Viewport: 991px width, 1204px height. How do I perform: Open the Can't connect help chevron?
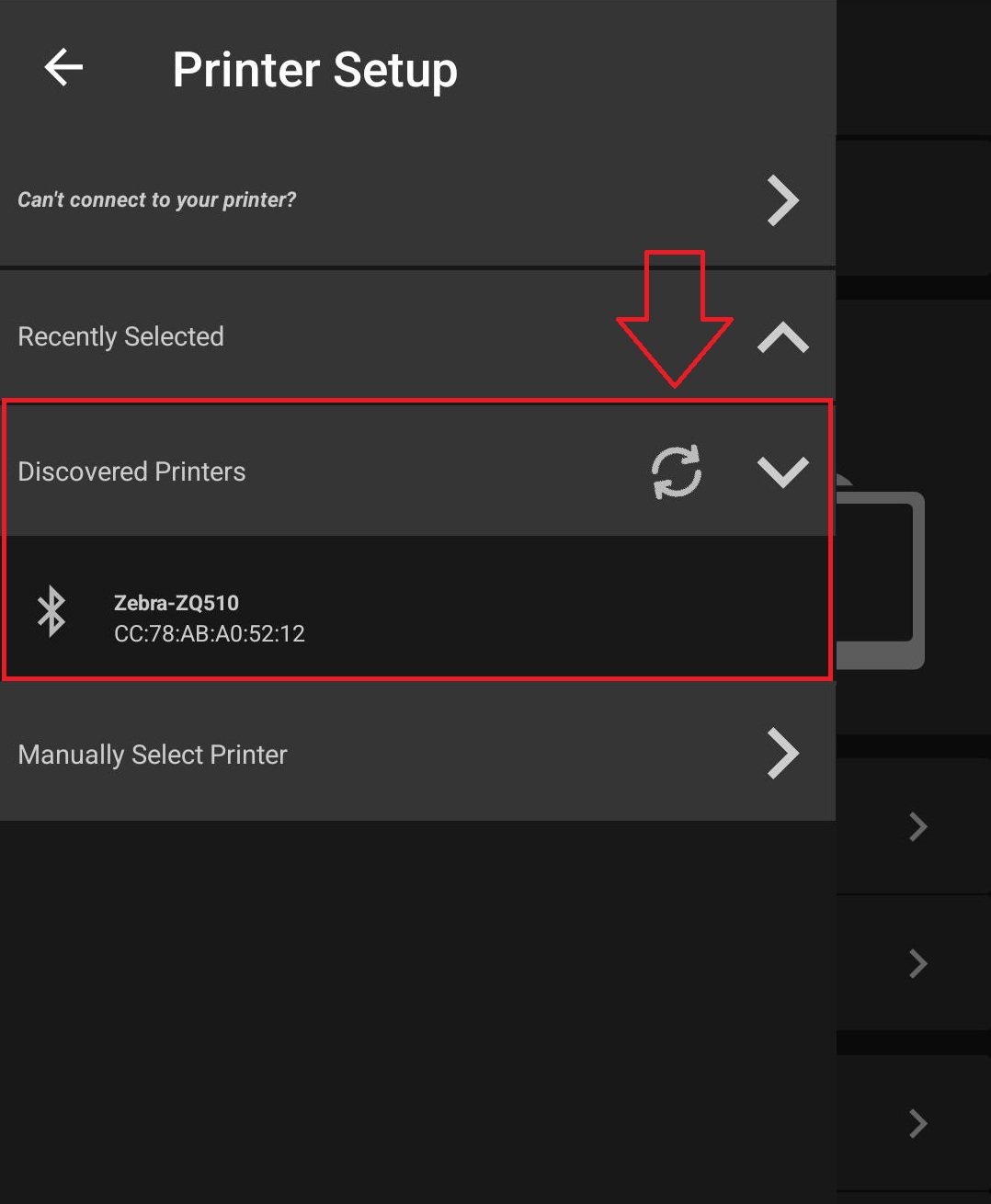coord(782,200)
